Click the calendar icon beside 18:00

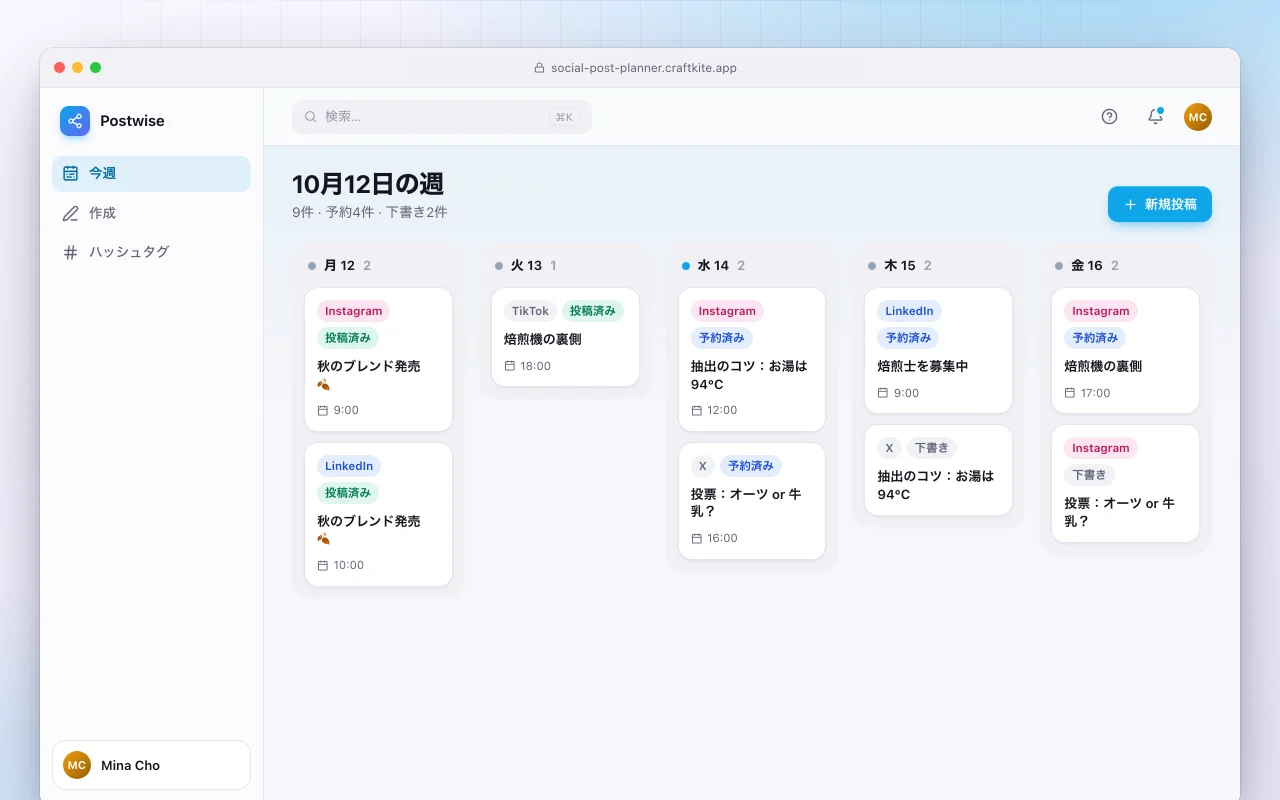click(510, 366)
